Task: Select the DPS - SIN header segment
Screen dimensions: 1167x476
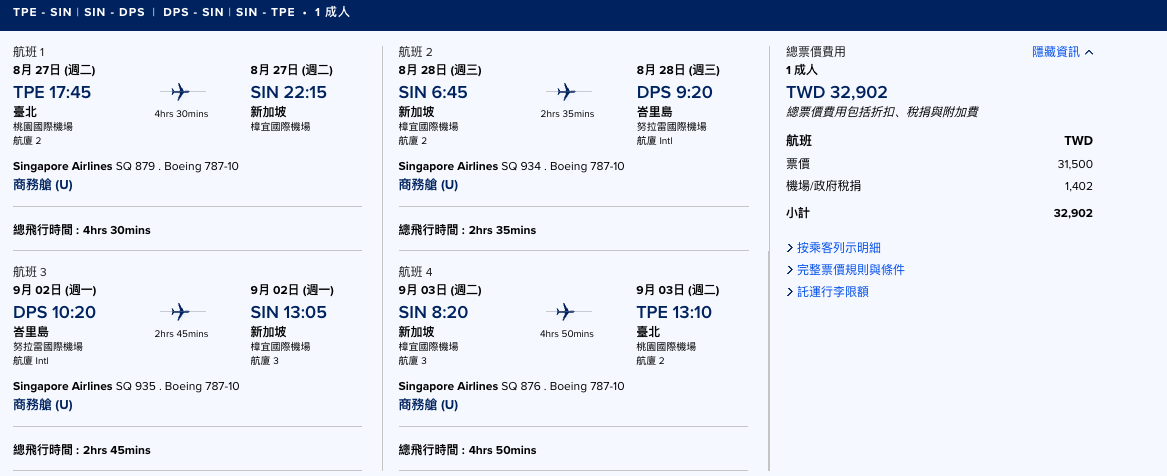Action: 194,13
